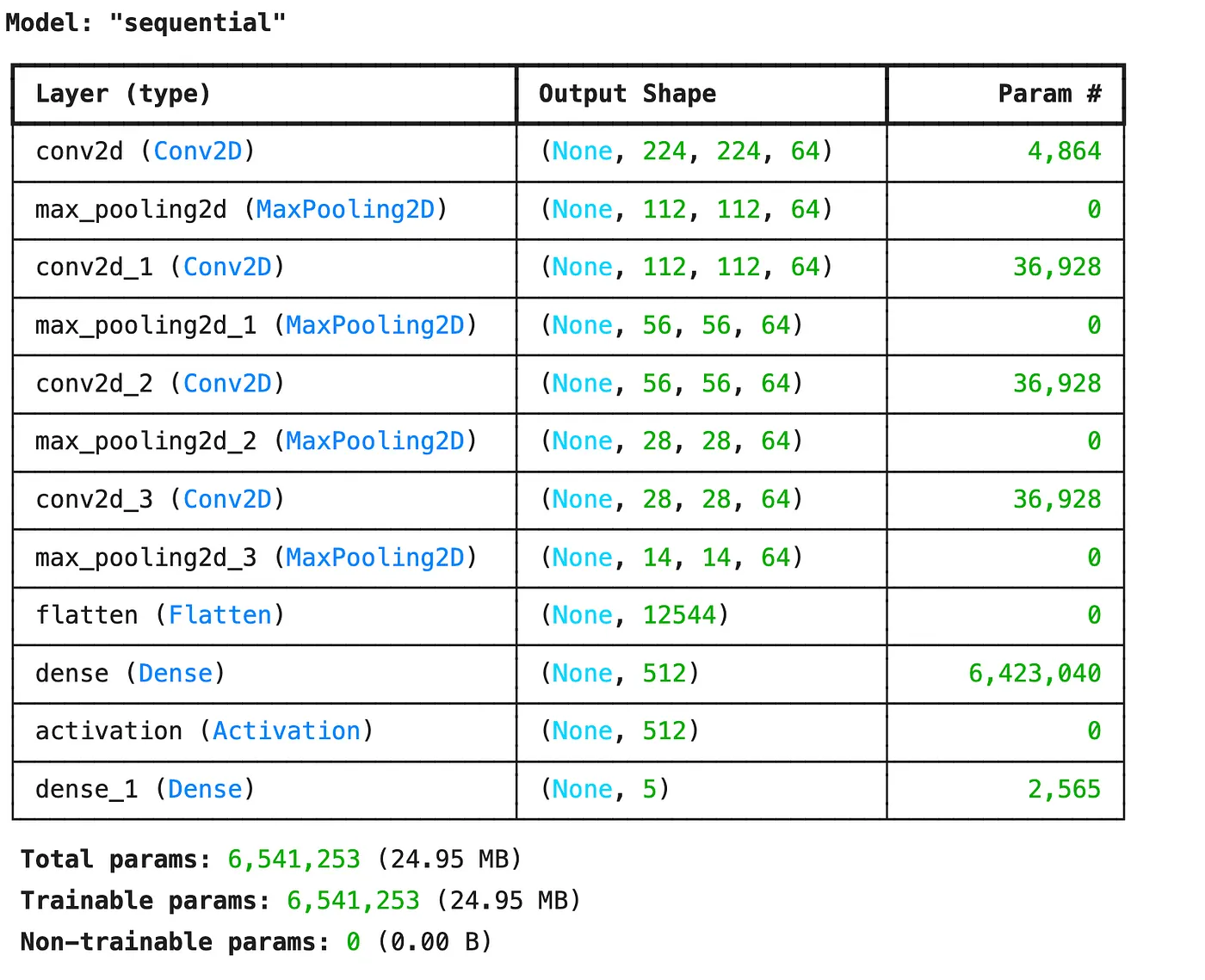Click the Model "sequential" title

click(145, 22)
